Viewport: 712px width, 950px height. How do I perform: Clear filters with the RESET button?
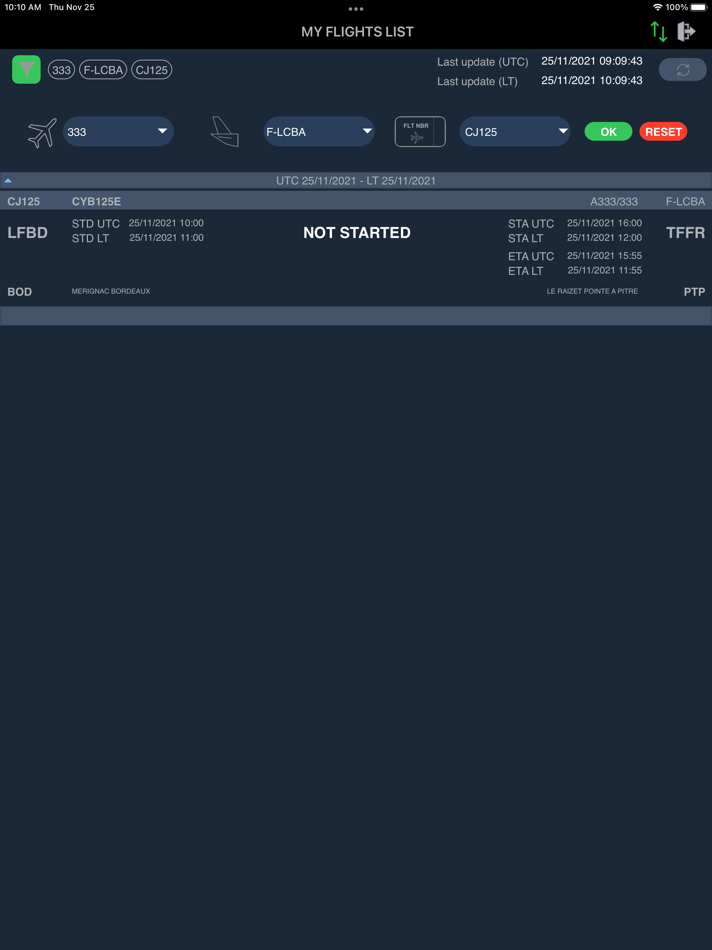coord(664,131)
